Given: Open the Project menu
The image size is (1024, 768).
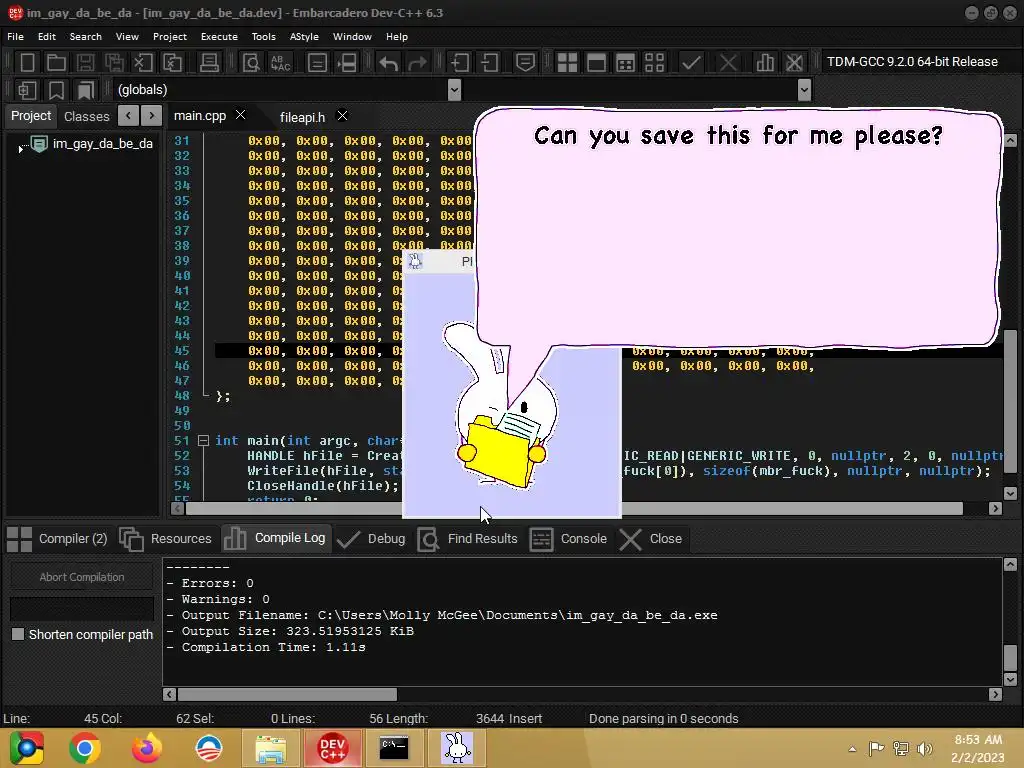Looking at the screenshot, I should (x=169, y=37).
